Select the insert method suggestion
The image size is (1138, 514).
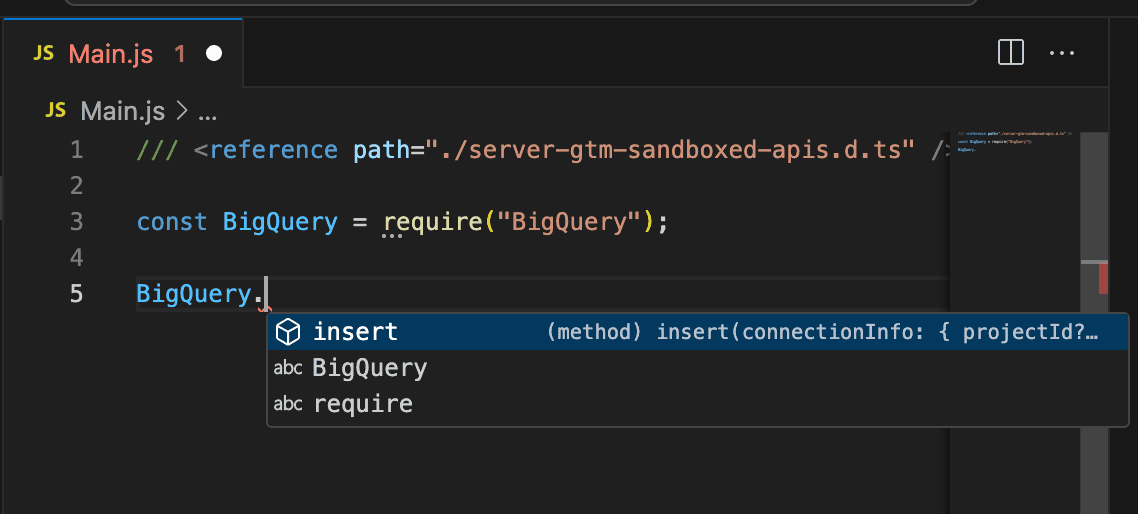click(x=697, y=332)
